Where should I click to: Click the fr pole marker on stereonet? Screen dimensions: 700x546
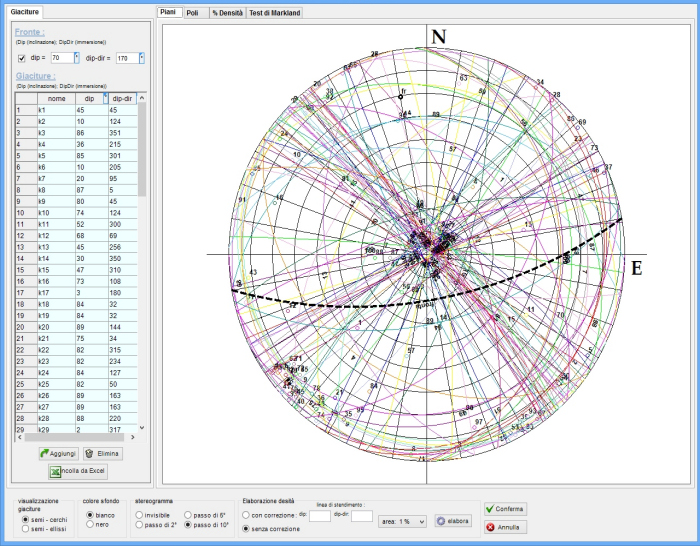click(x=401, y=96)
